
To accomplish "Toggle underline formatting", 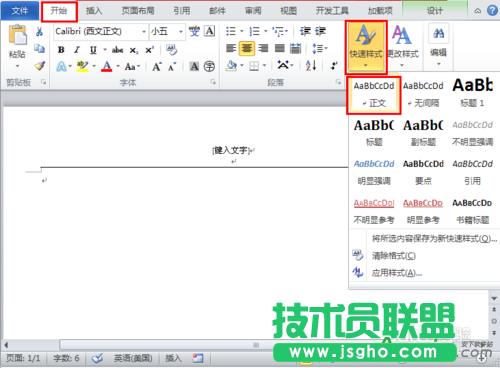I will [x=93, y=50].
